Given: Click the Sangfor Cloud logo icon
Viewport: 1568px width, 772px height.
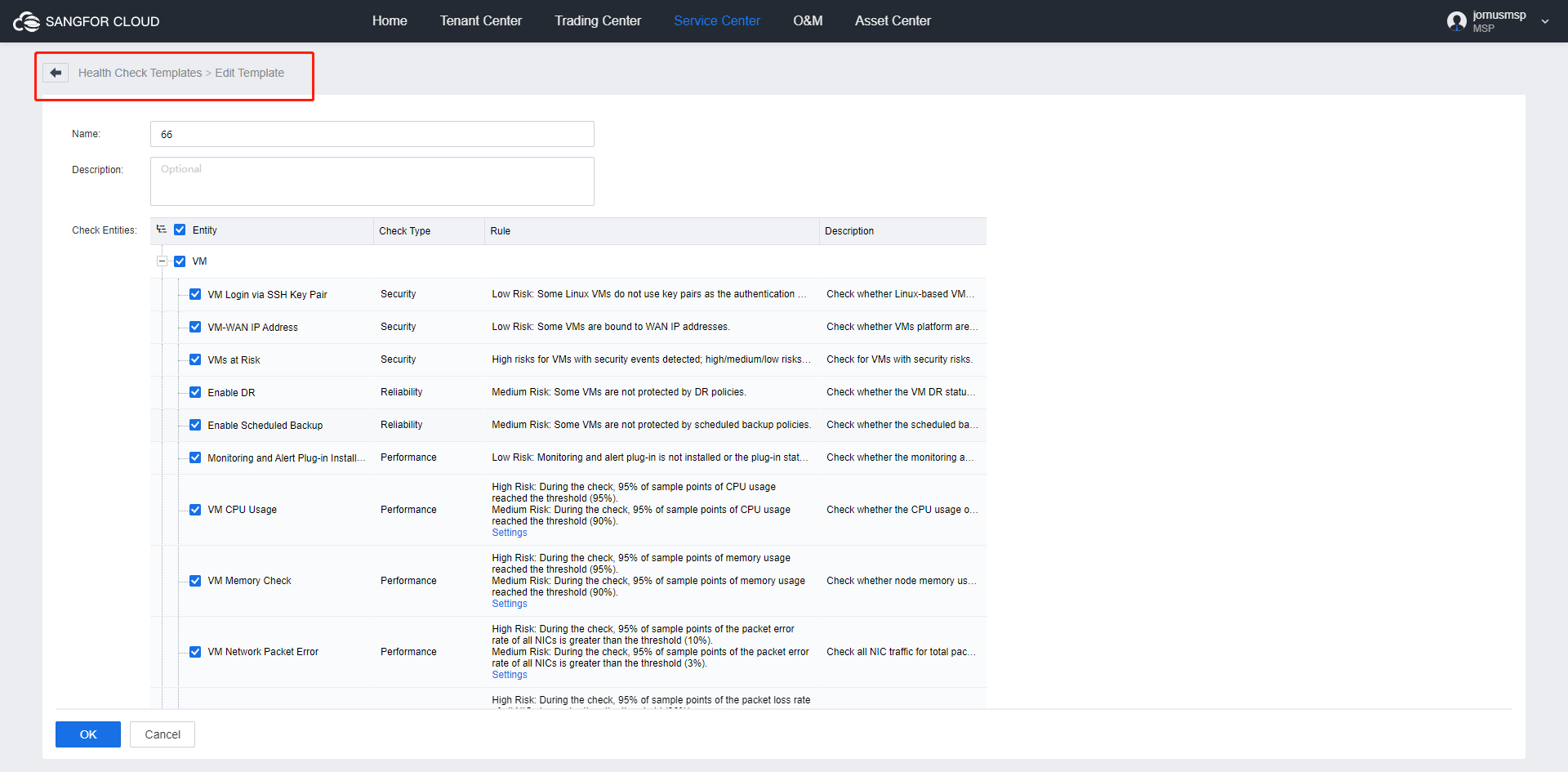Looking at the screenshot, I should pyautogui.click(x=26, y=21).
